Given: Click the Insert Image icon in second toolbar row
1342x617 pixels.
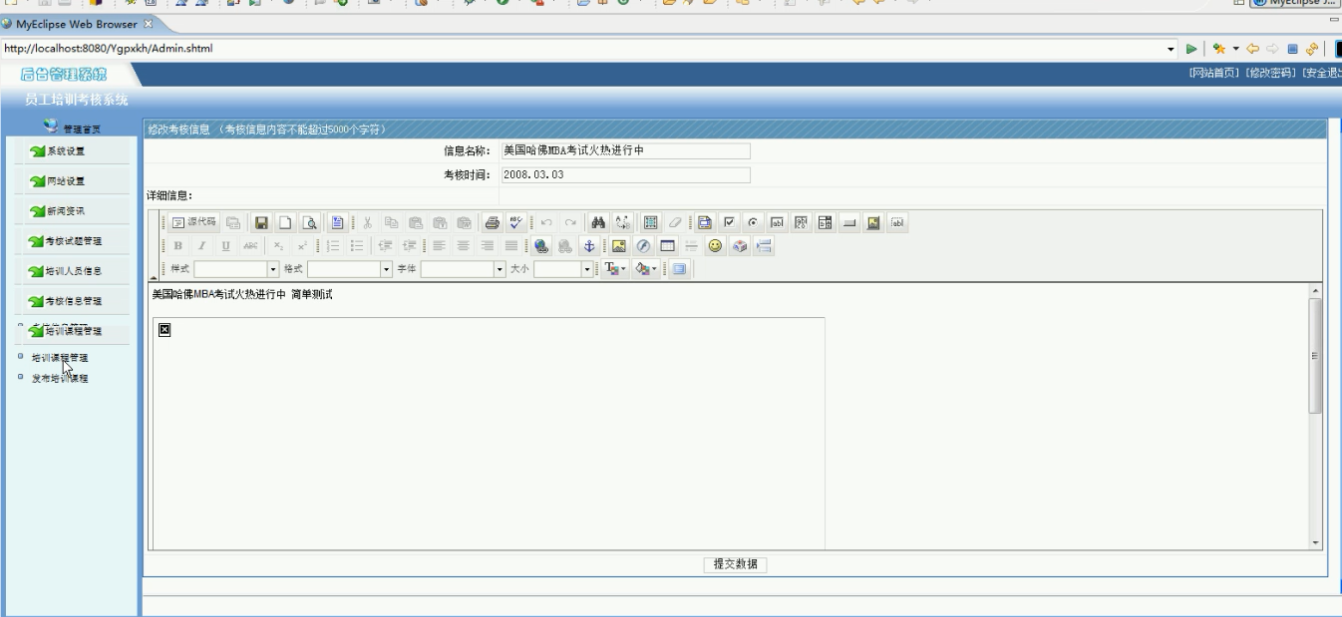Looking at the screenshot, I should pyautogui.click(x=617, y=246).
